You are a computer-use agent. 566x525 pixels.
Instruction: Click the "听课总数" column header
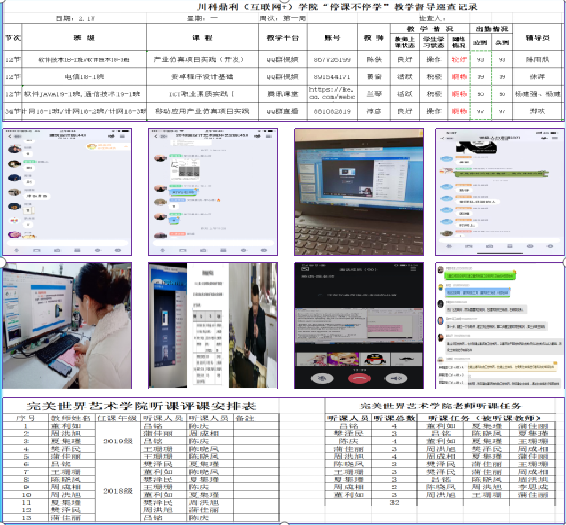(x=394, y=418)
